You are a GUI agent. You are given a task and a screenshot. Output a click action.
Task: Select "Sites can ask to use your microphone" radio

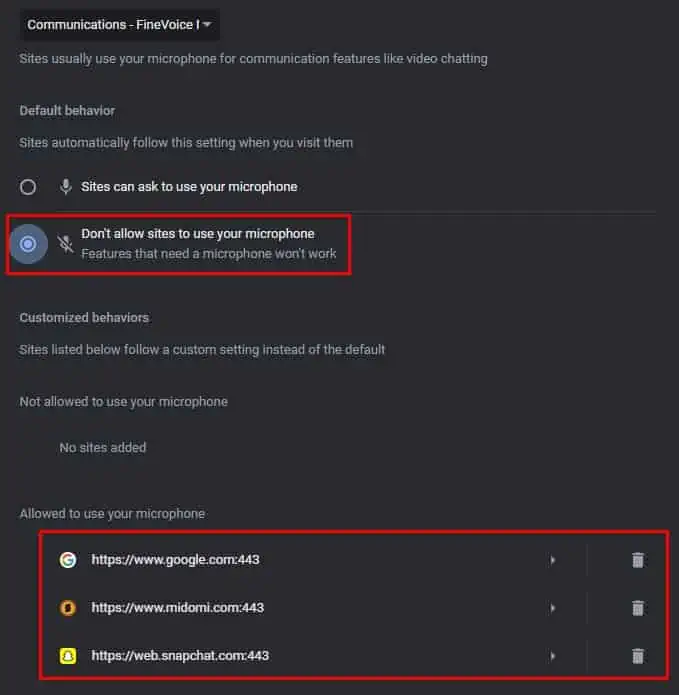(x=28, y=187)
